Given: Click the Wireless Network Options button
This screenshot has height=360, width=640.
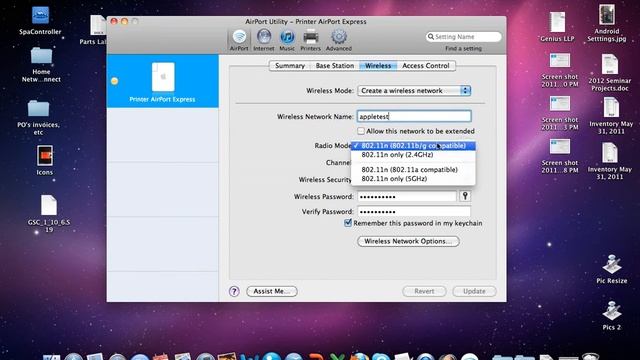Looking at the screenshot, I should click(x=408, y=241).
